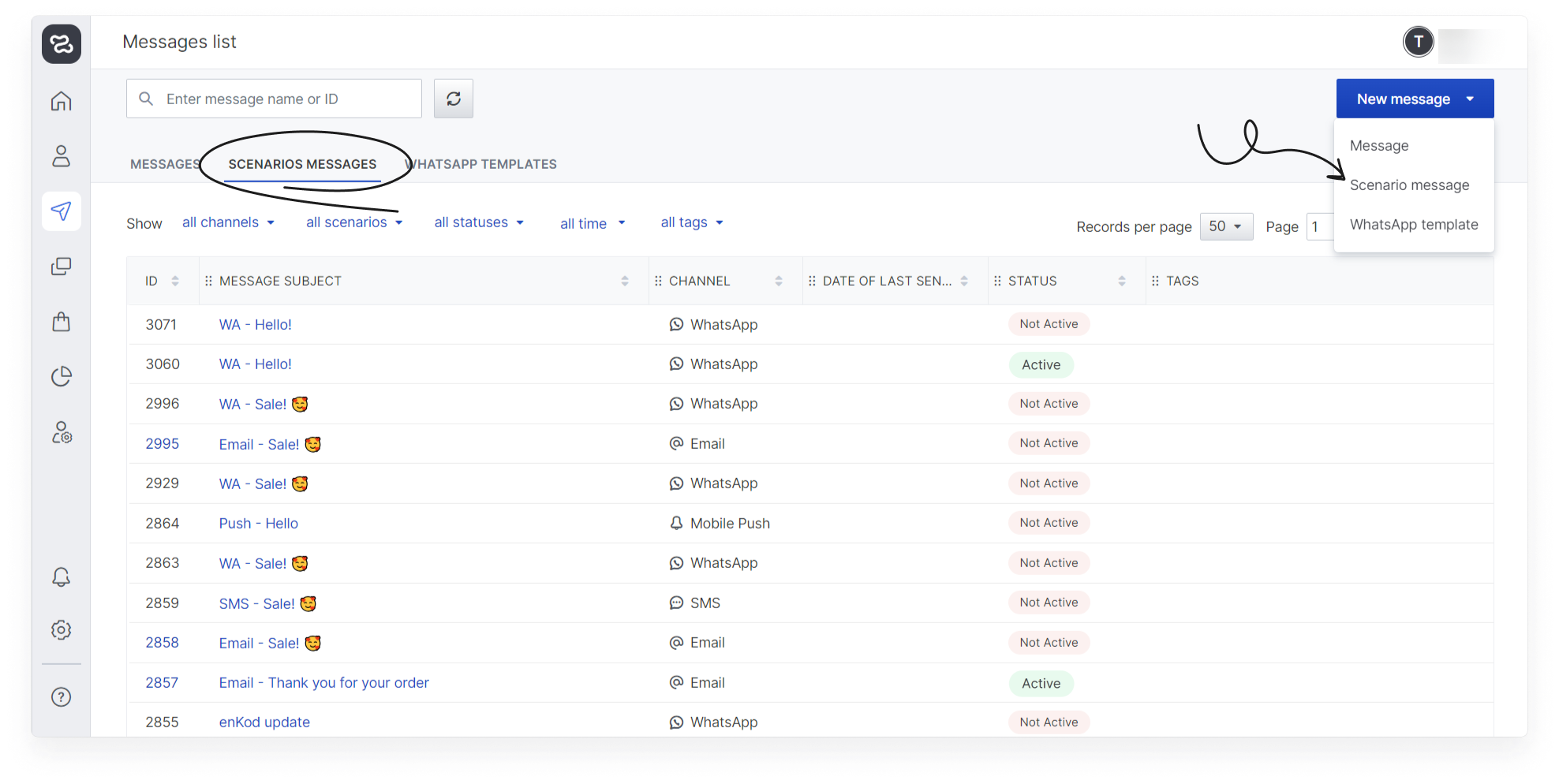Screen dimensions: 1559x784
Task: Open message ID 2857 link
Action: tap(162, 682)
